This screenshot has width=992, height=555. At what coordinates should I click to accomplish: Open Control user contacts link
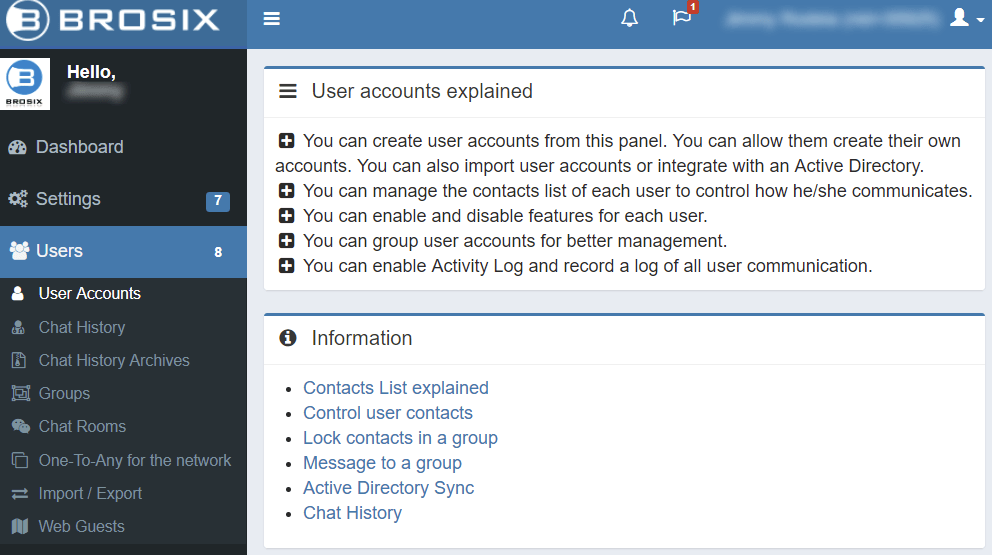pyautogui.click(x=388, y=413)
